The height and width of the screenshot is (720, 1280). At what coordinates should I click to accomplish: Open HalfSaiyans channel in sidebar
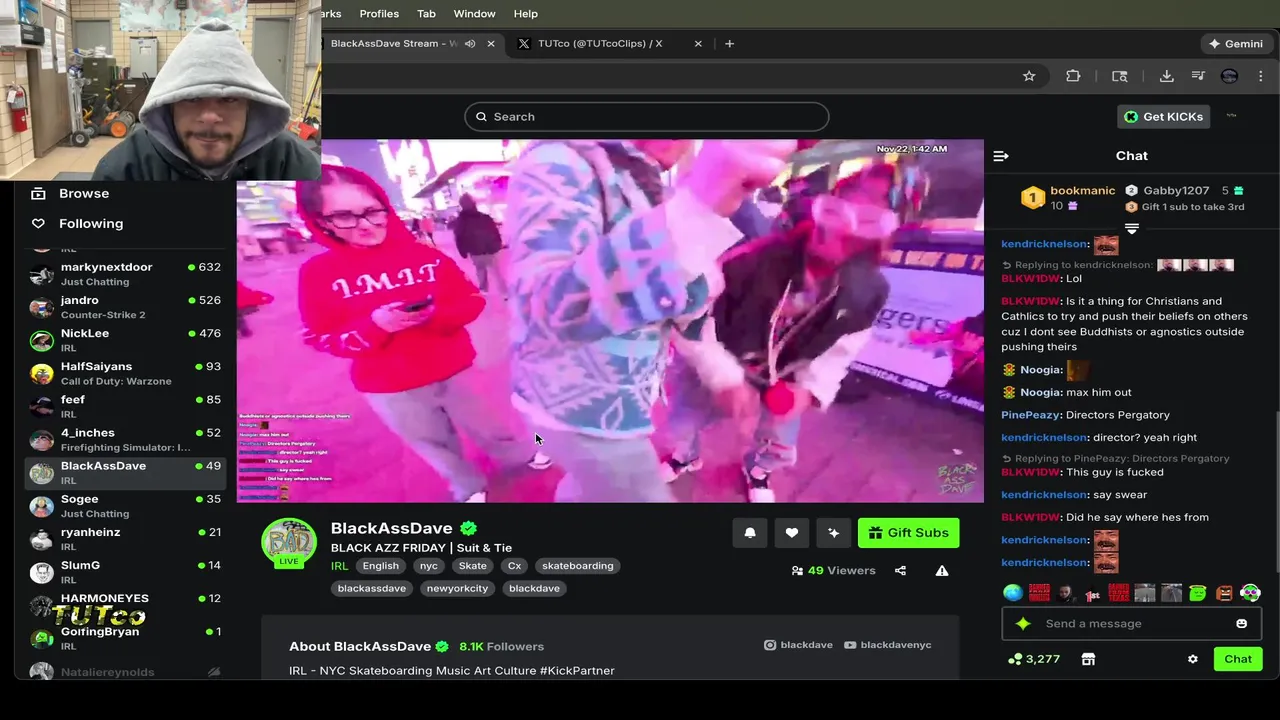coord(125,373)
